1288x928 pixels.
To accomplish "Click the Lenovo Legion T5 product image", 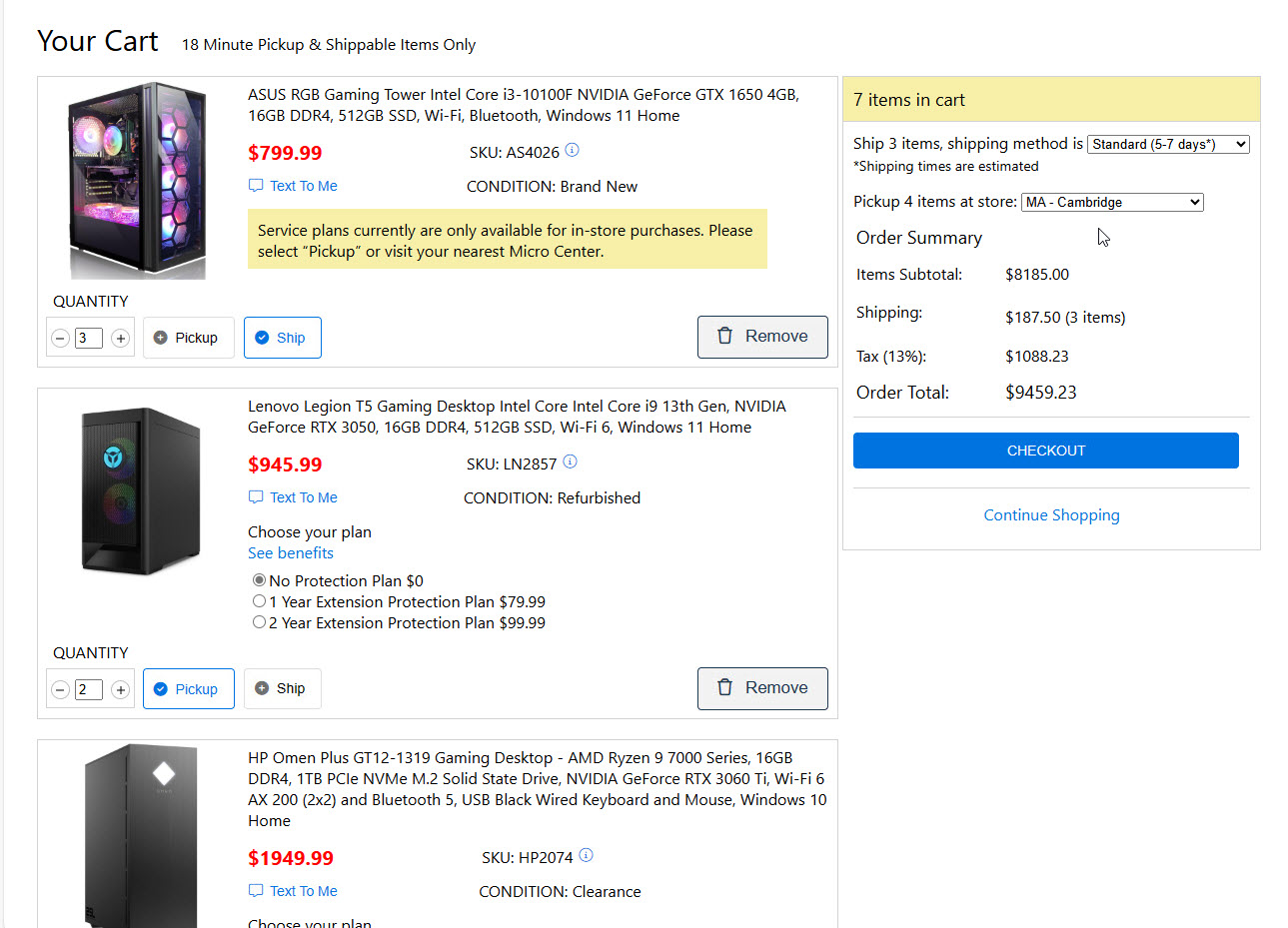I will click(x=140, y=489).
